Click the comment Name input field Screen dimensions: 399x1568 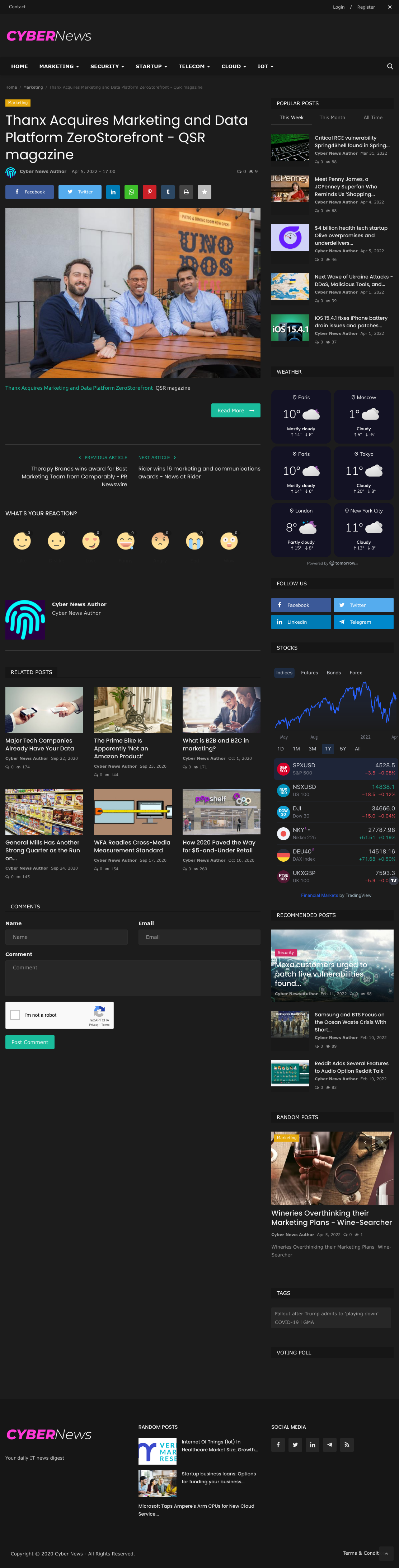point(66,937)
